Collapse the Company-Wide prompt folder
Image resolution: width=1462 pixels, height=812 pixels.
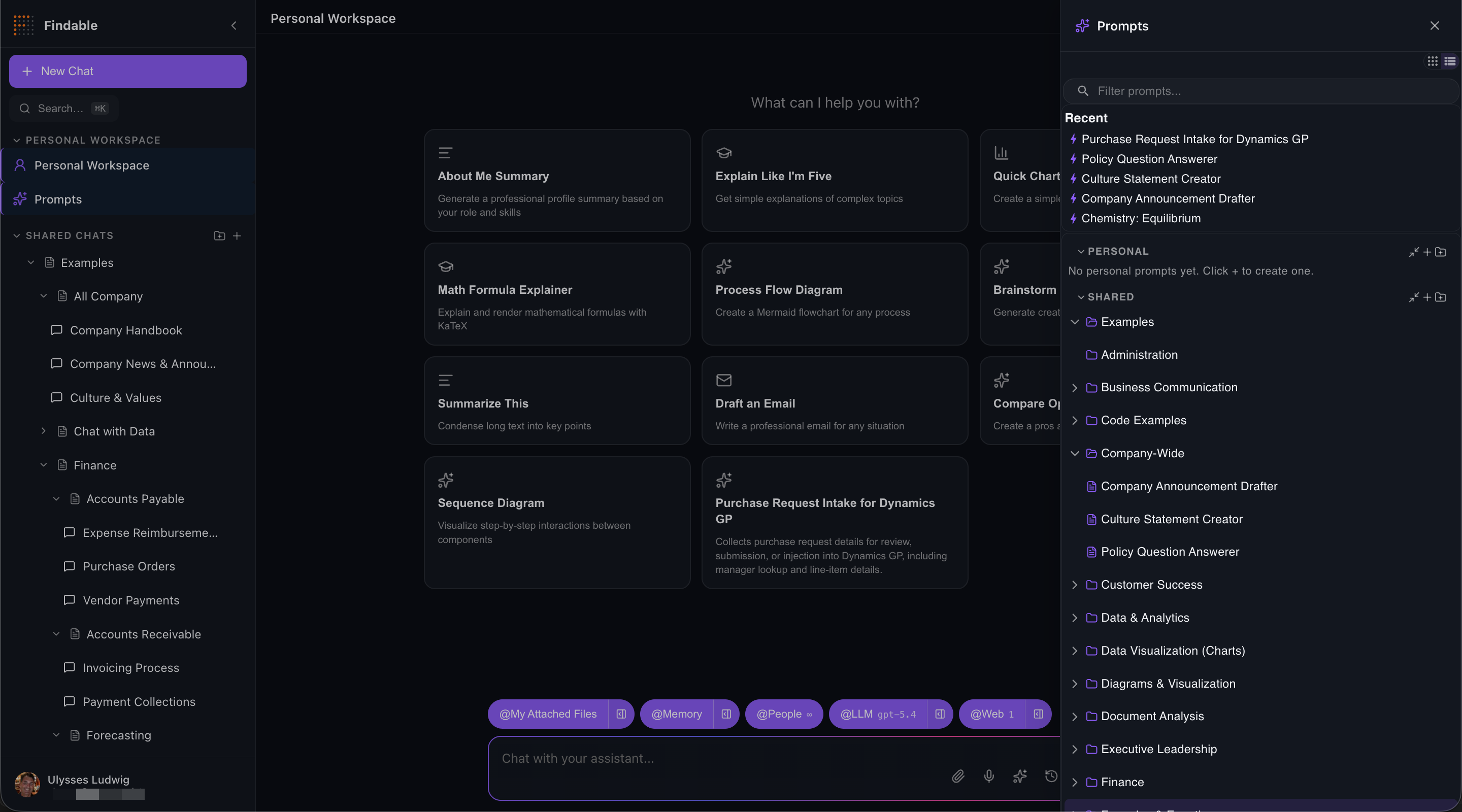1074,453
